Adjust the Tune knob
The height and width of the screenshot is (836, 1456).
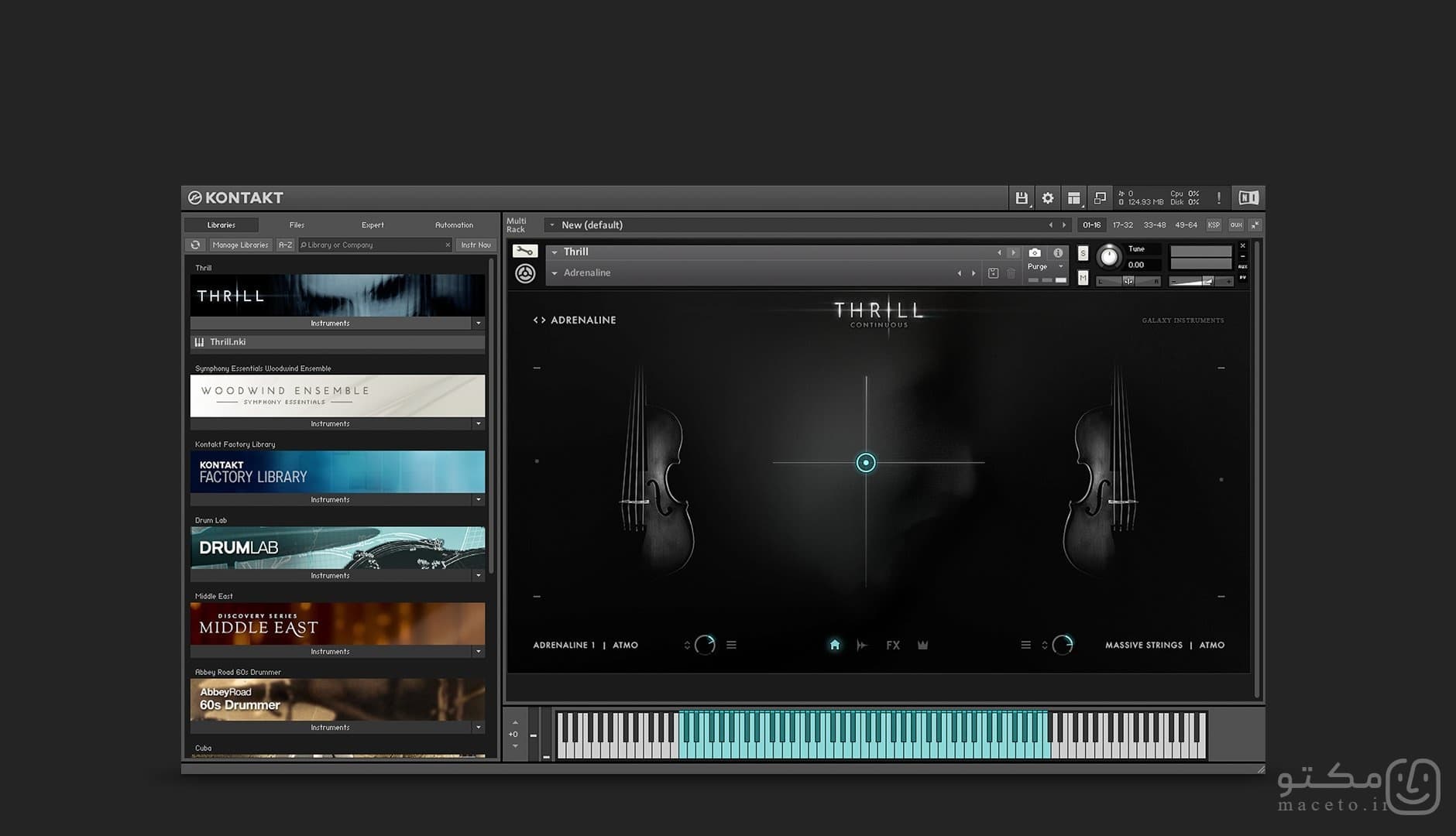[x=1108, y=256]
